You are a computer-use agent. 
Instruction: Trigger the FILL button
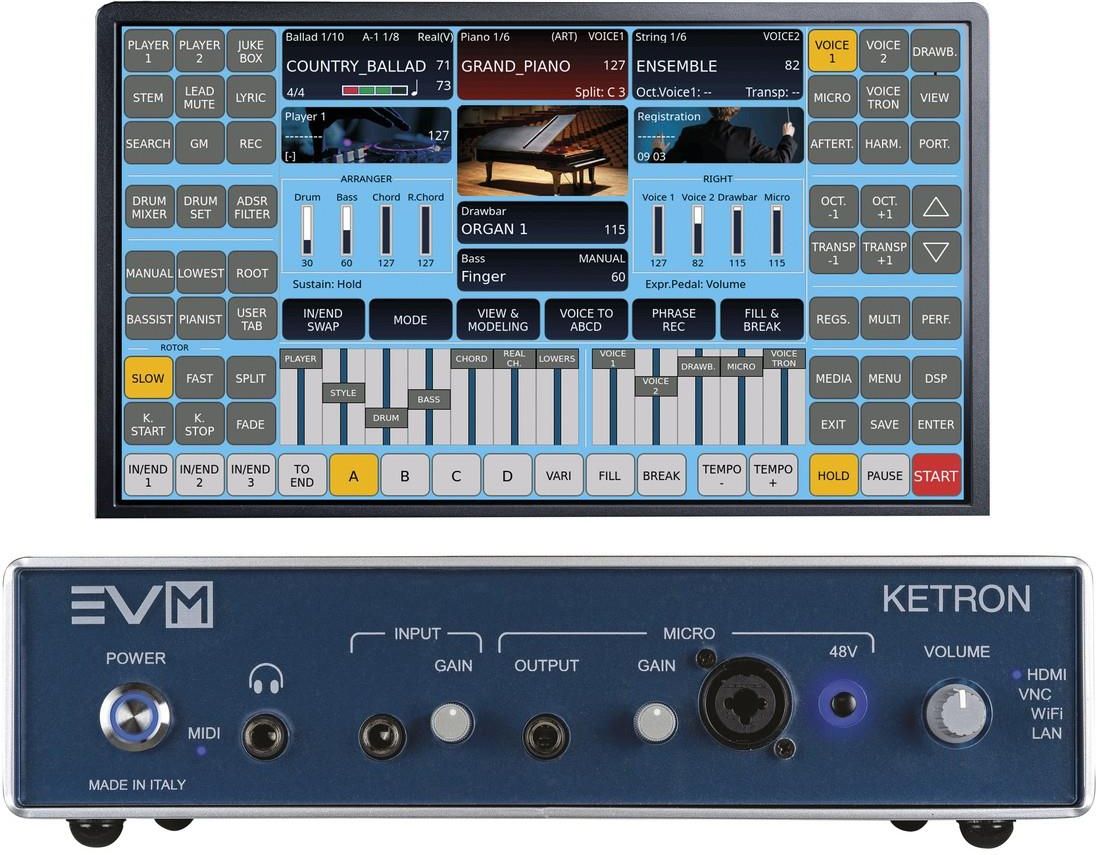click(x=610, y=475)
